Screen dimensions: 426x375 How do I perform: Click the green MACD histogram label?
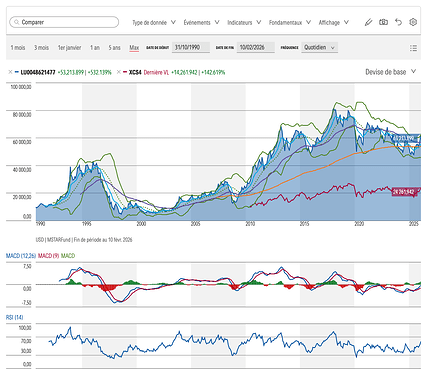pos(68,256)
